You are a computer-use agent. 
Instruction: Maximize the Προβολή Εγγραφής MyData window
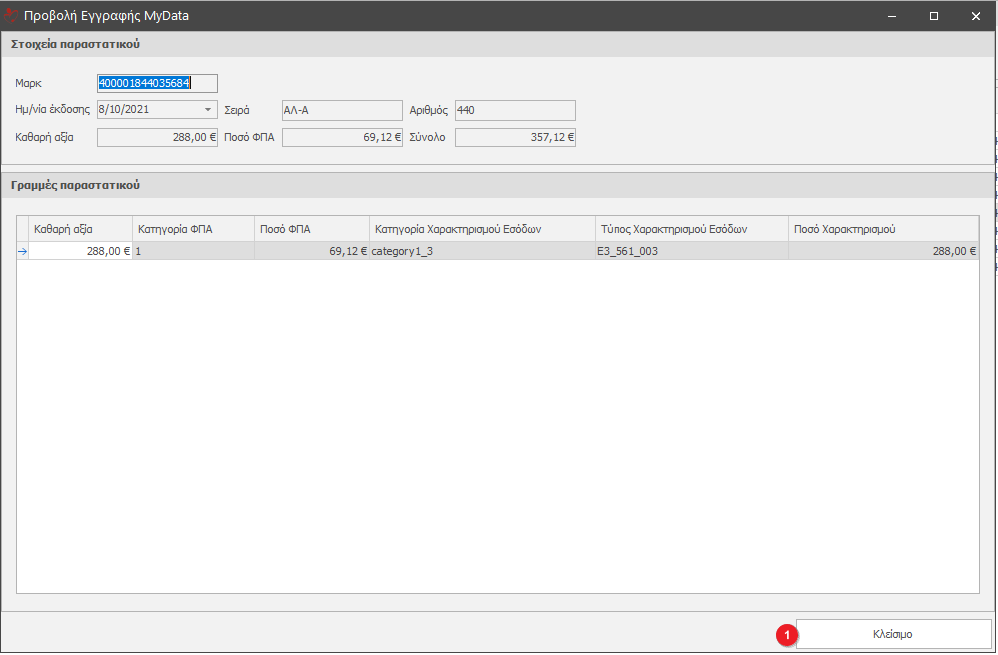click(x=933, y=16)
